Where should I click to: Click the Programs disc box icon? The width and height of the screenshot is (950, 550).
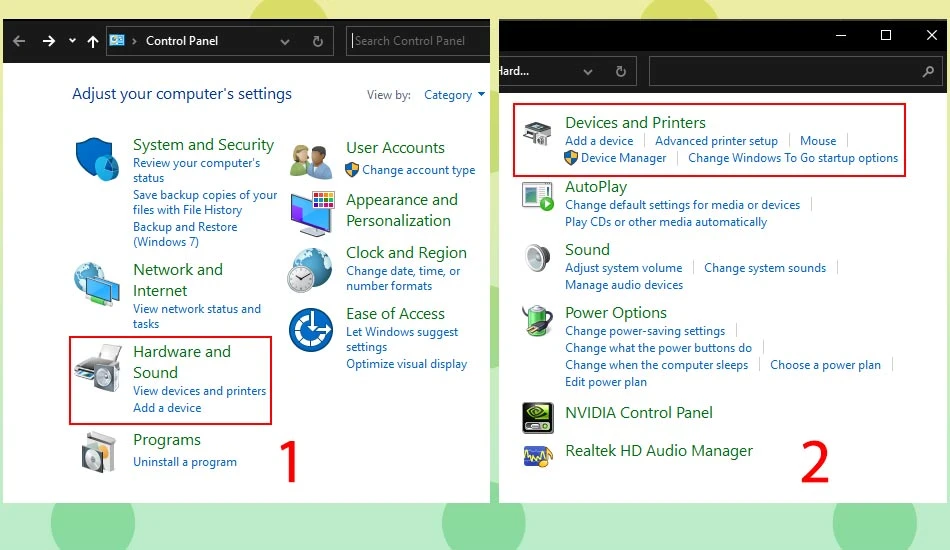(98, 452)
